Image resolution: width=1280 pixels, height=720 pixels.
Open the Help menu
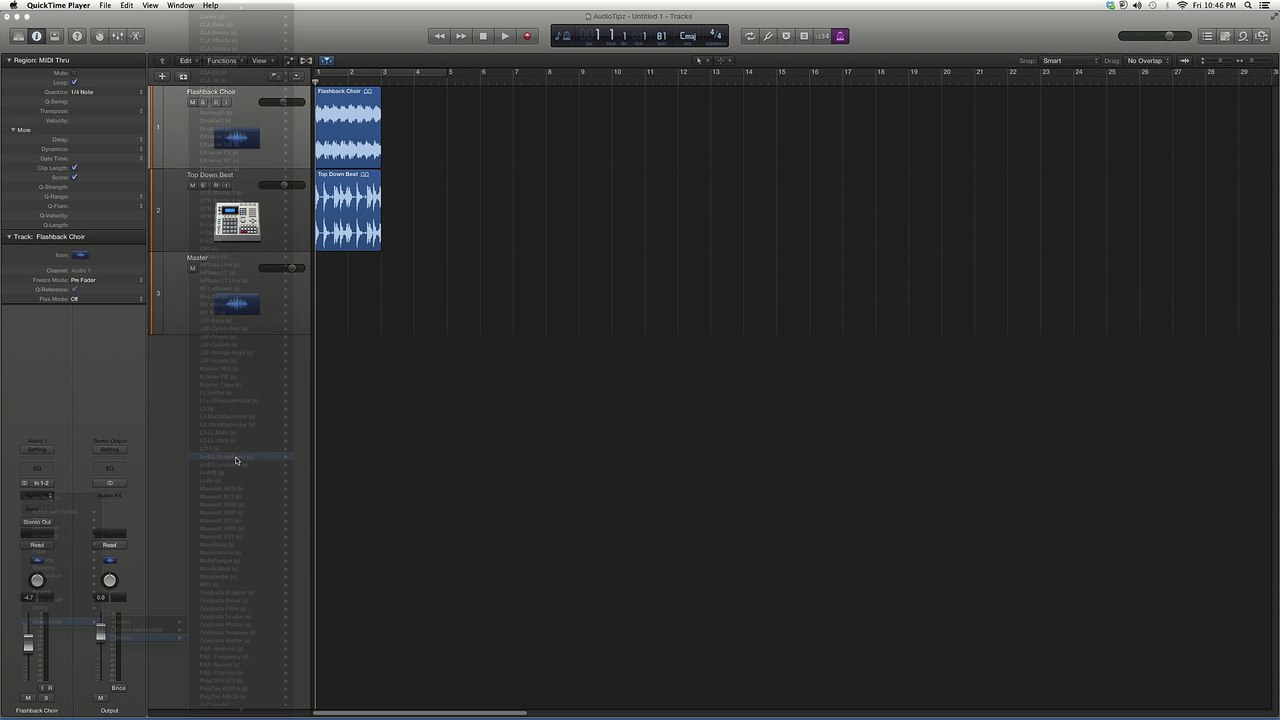(211, 5)
